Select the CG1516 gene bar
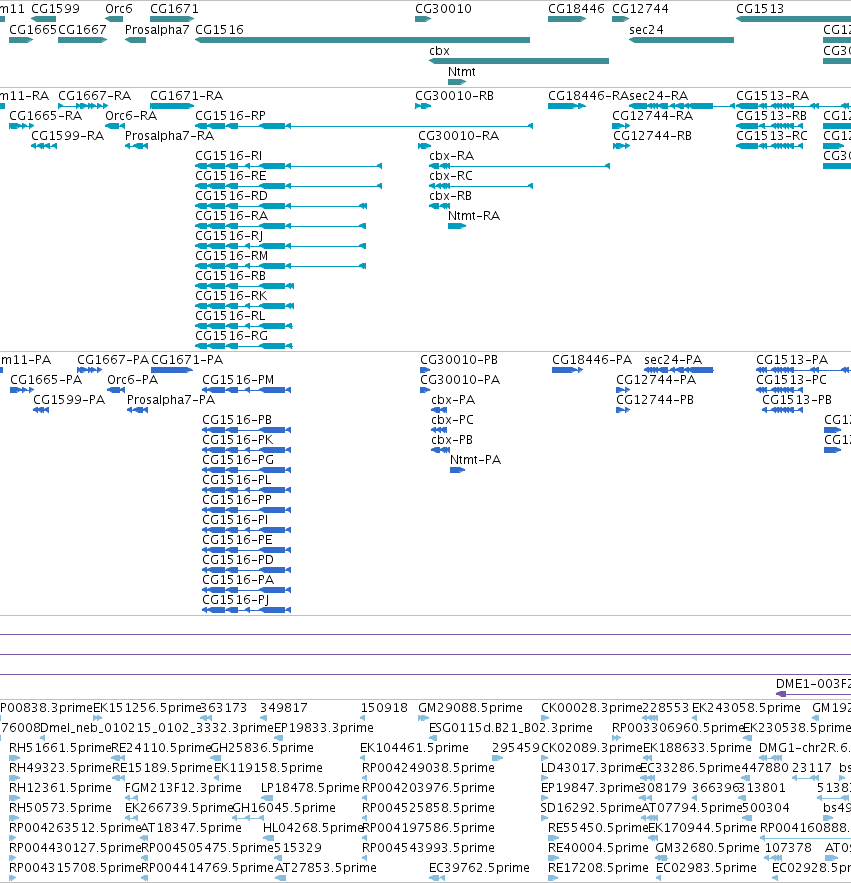Screen dimensions: 851x883 tap(362, 40)
